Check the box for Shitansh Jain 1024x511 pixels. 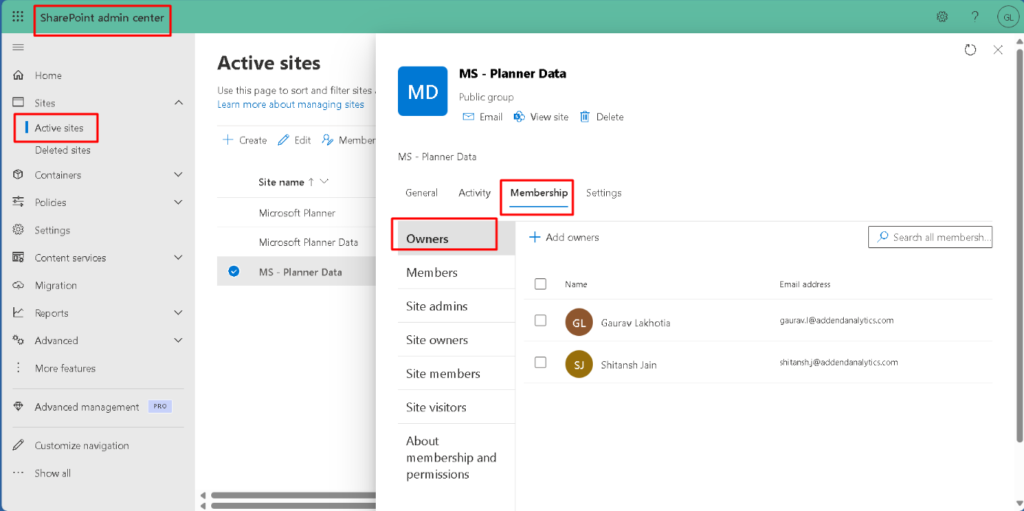coord(540,363)
